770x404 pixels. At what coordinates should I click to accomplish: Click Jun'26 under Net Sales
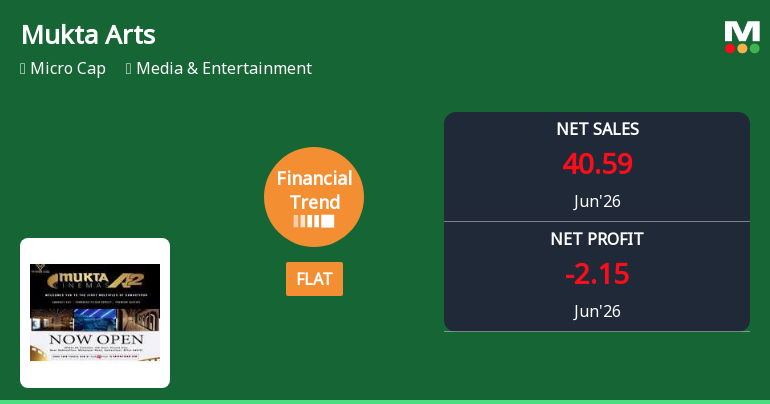tap(597, 201)
